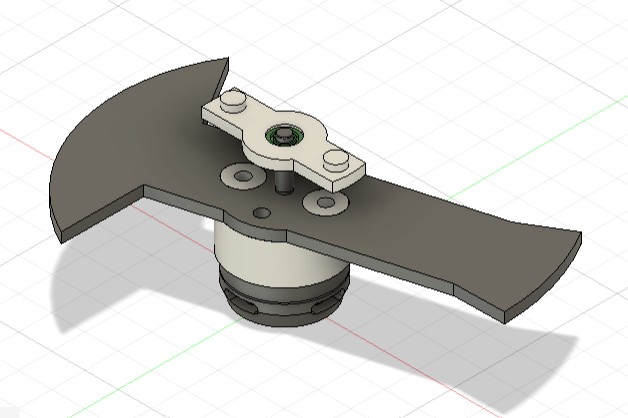Select the green bearing in the white bracket
This screenshot has height=418, width=628.
pos(284,135)
